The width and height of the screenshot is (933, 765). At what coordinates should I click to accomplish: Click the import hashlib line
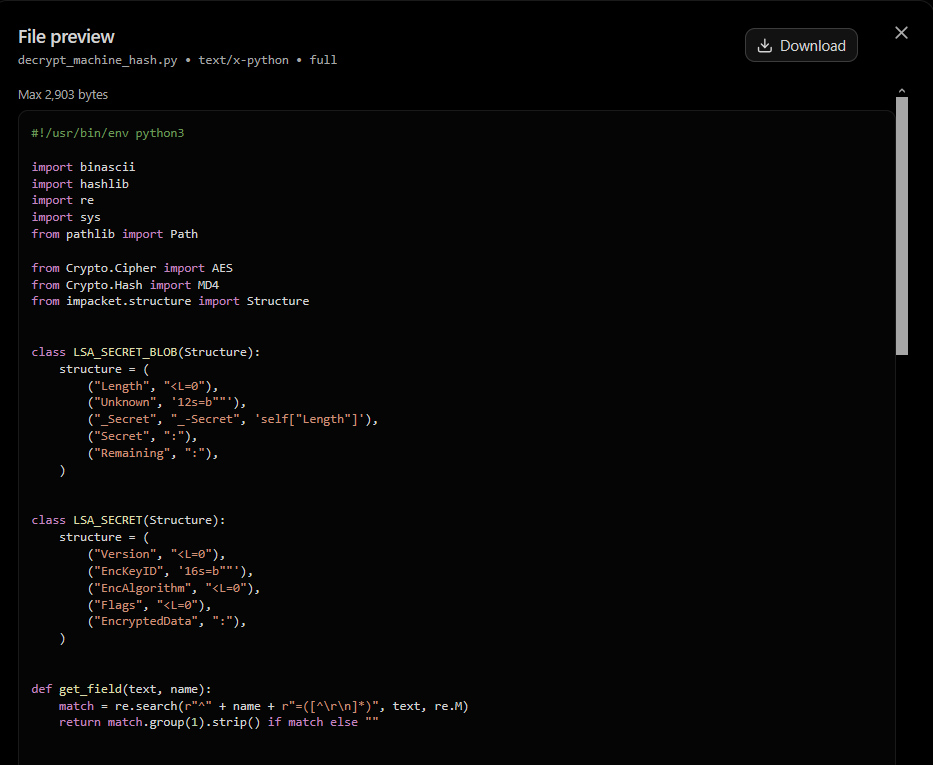80,184
